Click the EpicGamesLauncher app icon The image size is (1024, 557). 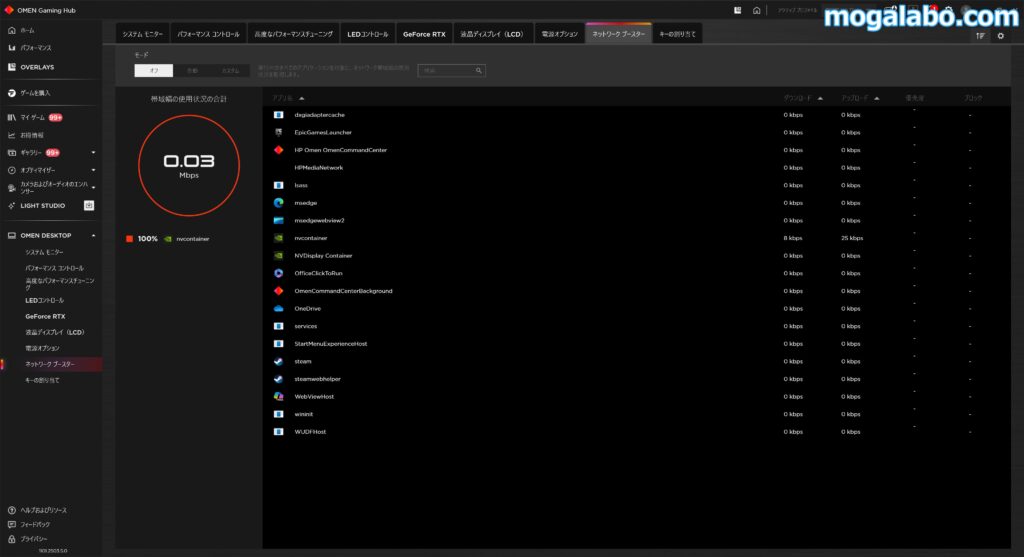click(x=278, y=133)
